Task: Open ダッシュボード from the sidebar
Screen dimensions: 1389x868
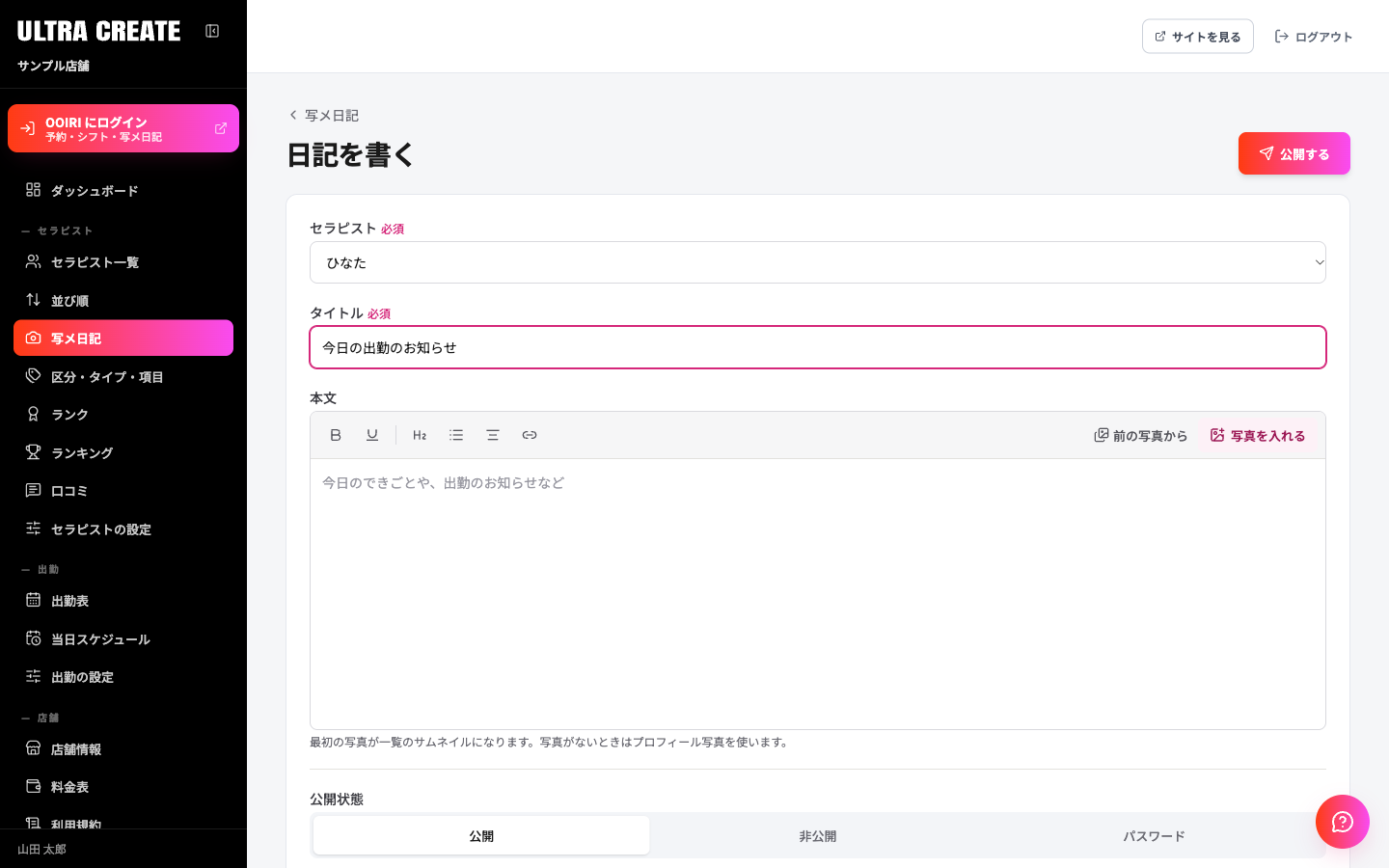Action: [123, 191]
